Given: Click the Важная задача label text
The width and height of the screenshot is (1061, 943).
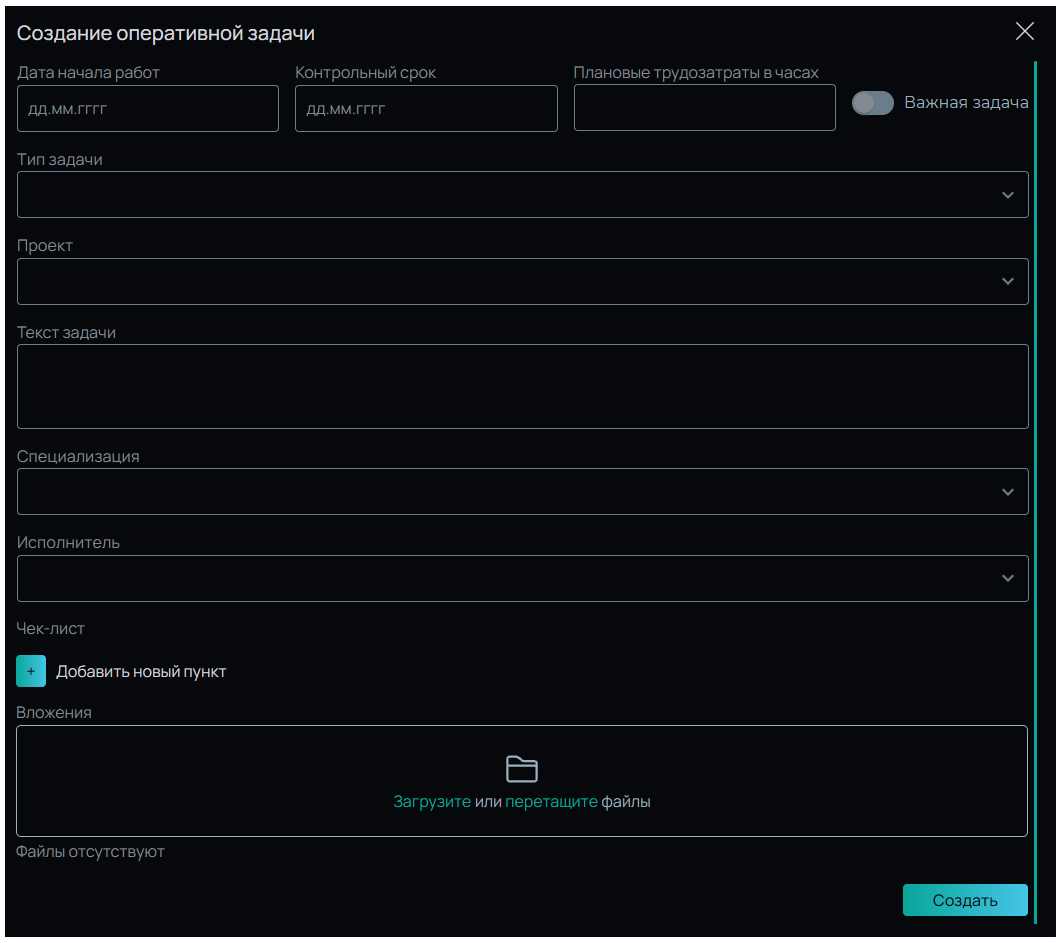Looking at the screenshot, I should 966,103.
